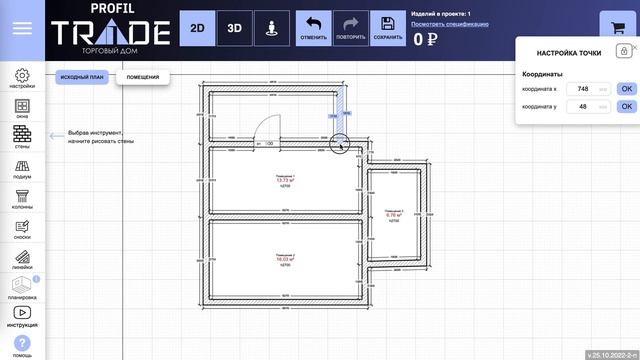Screen dimensions: 640x360
Task: Confirm x coordinate with OK
Action: tap(627, 89)
